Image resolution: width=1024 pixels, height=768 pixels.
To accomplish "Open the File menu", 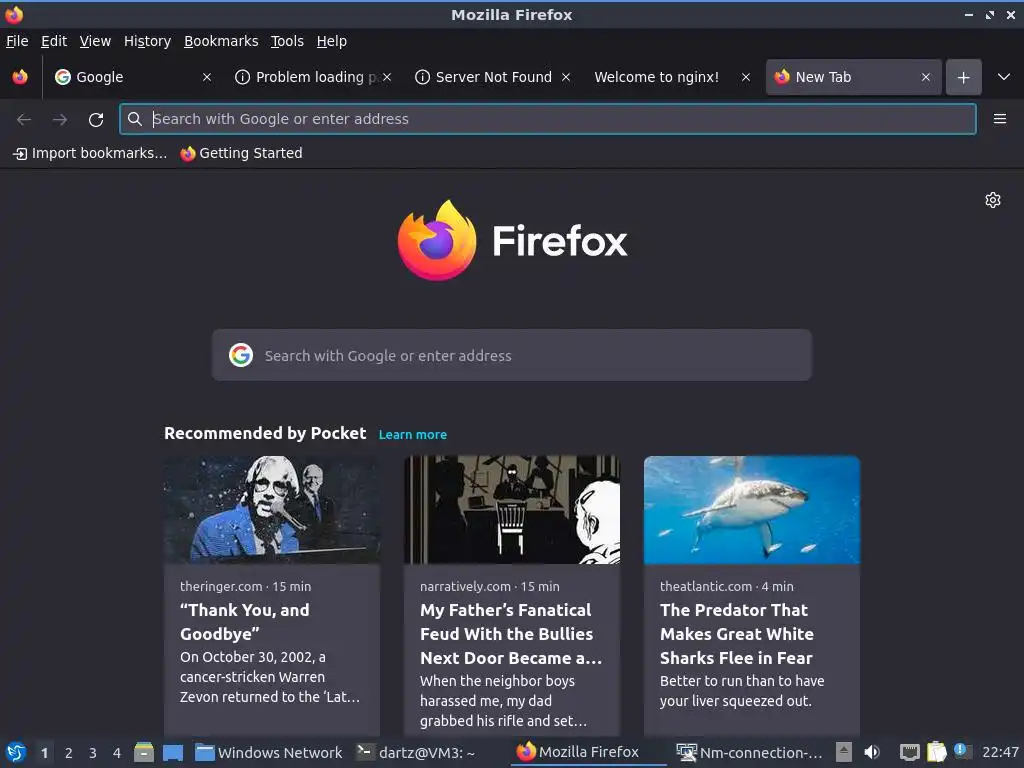I will [x=17, y=41].
